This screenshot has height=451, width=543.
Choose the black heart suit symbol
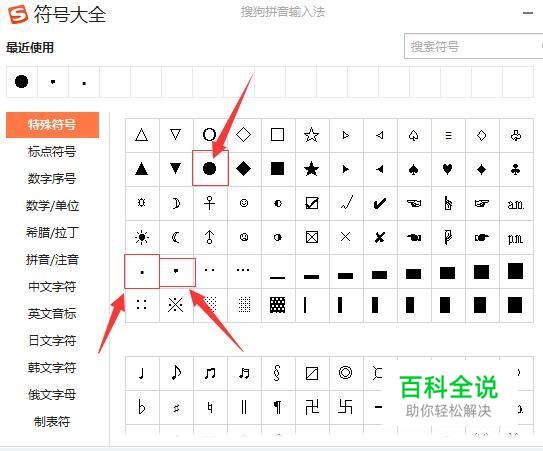[x=447, y=169]
